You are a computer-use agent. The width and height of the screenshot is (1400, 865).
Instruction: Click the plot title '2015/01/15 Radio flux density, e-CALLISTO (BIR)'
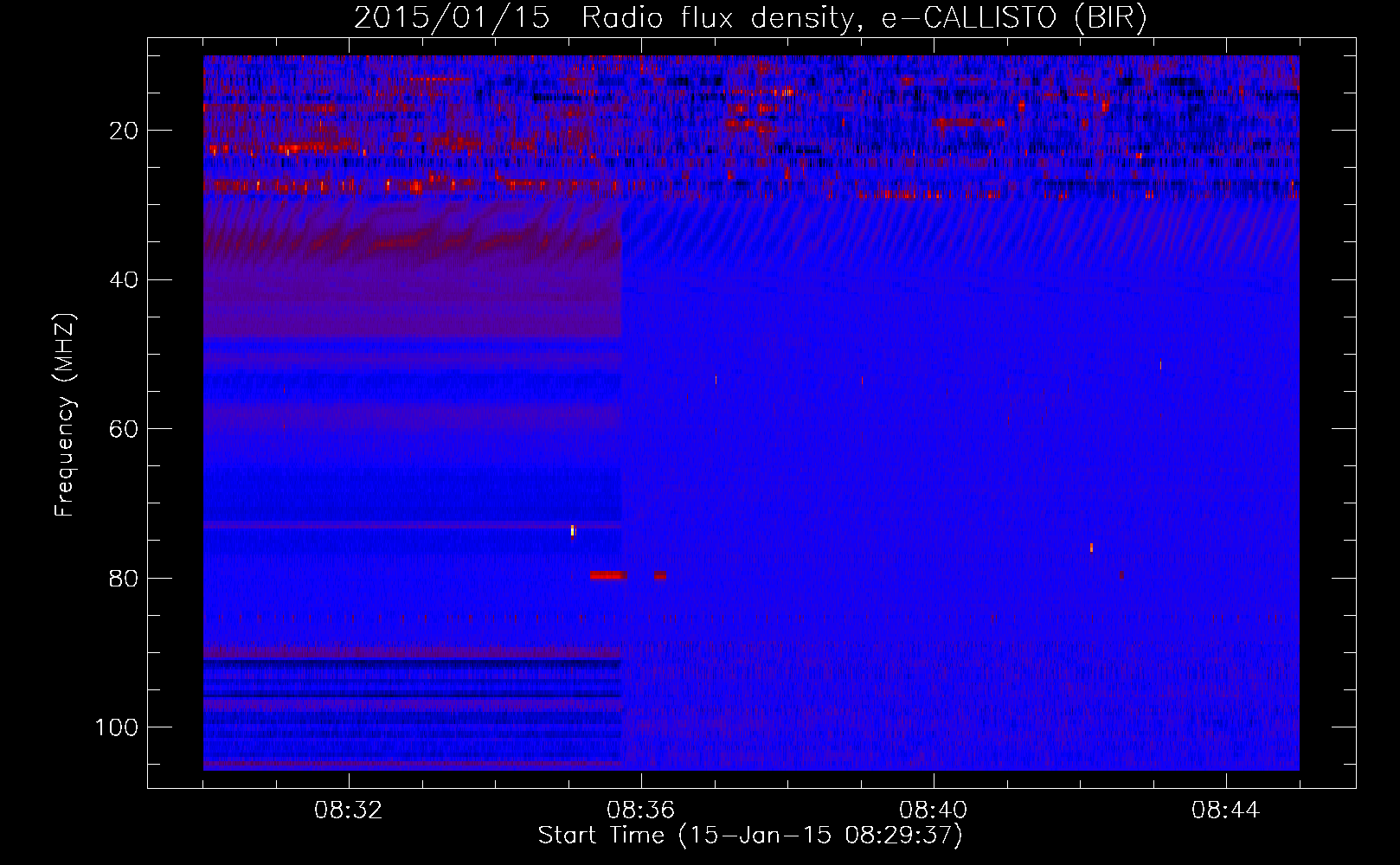coord(750,18)
